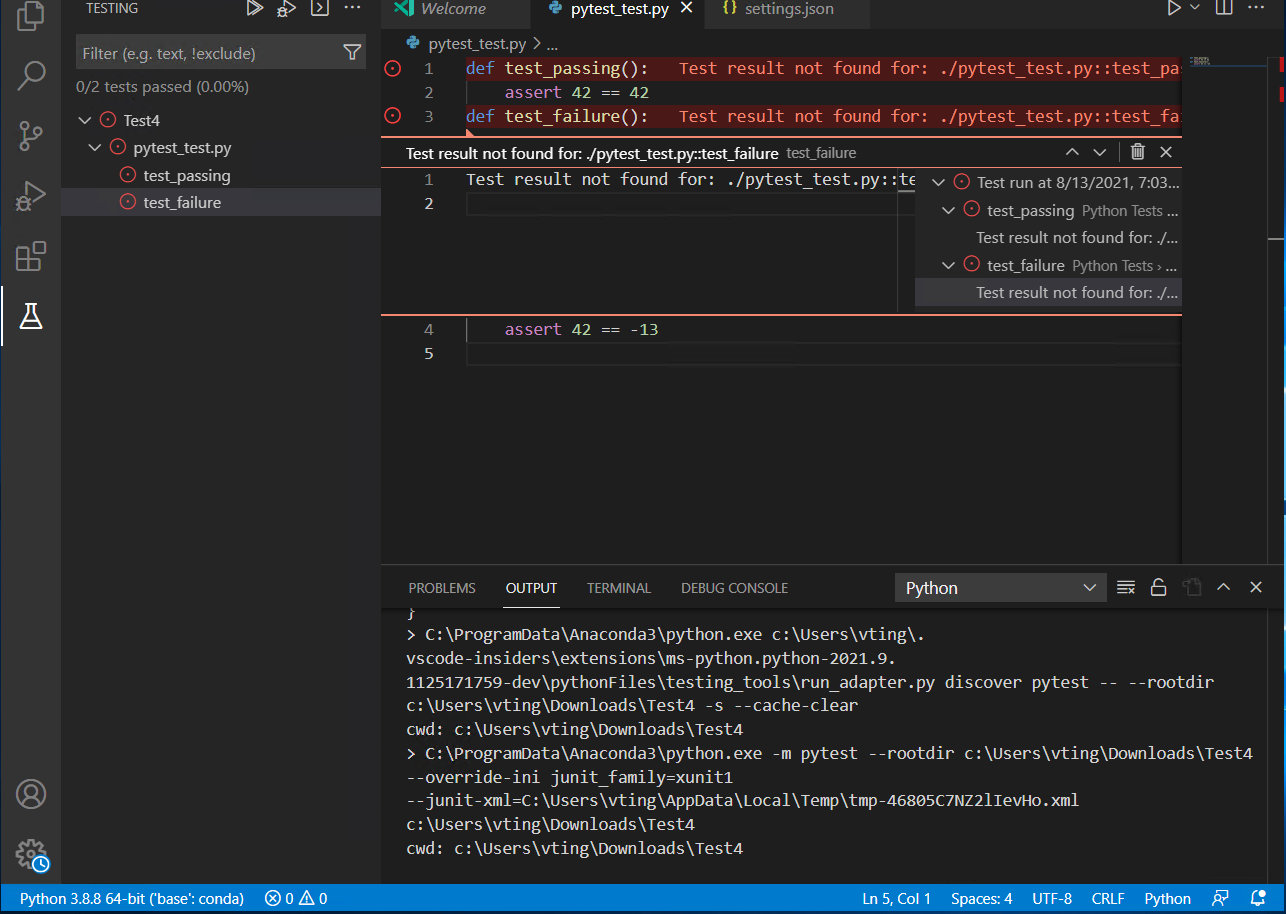This screenshot has height=914, width=1286.
Task: Change the CRLF line ending setting
Action: tap(1108, 898)
